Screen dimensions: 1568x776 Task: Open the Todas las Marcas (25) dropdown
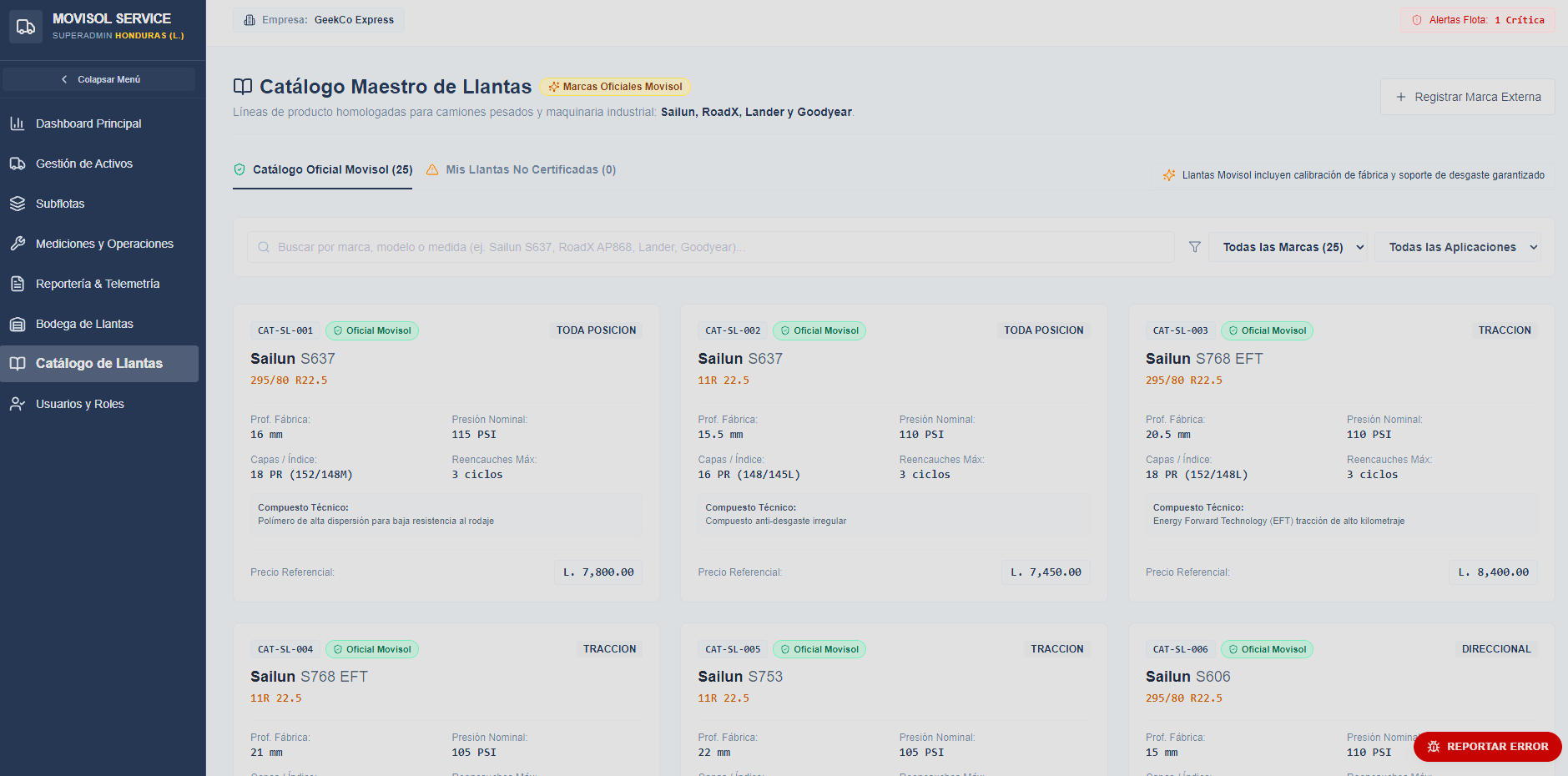coord(1288,247)
